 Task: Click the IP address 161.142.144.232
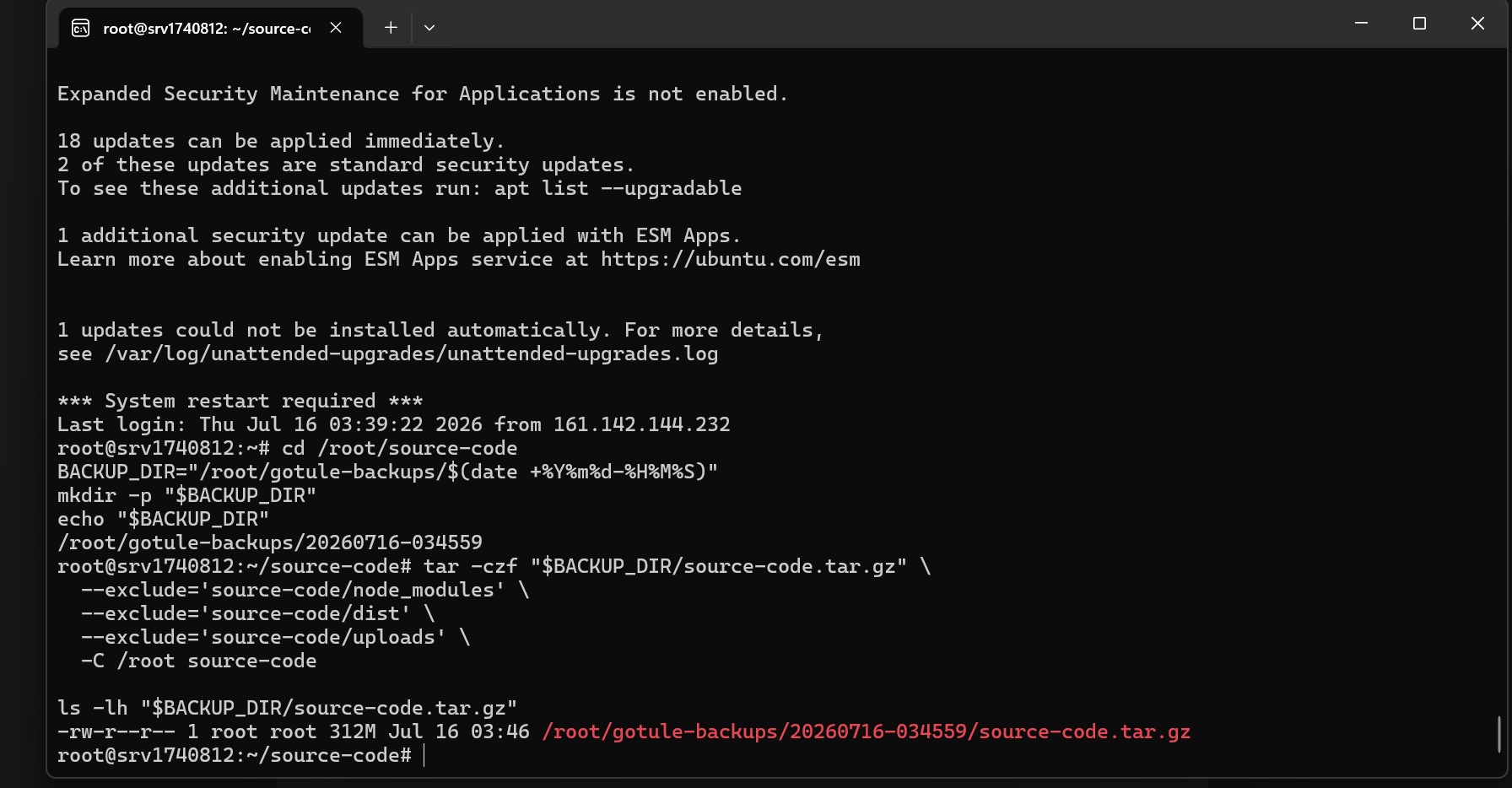point(641,424)
